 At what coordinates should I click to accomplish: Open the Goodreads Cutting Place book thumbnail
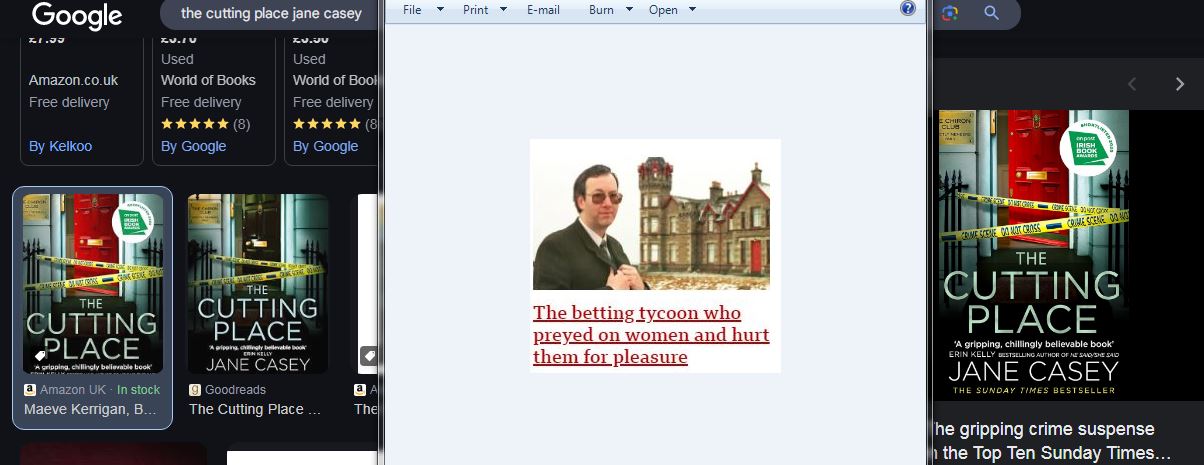tap(258, 283)
